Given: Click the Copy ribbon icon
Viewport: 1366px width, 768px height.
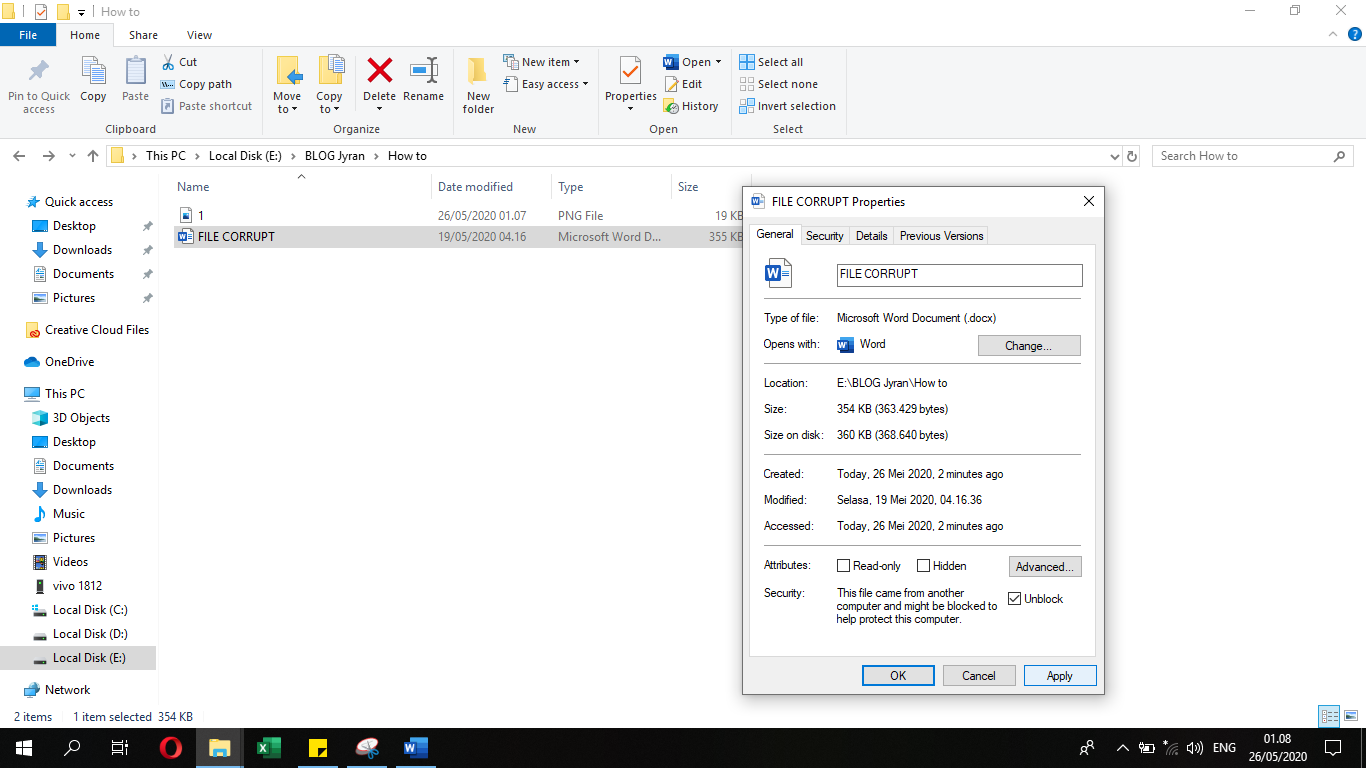Looking at the screenshot, I should click(x=93, y=72).
